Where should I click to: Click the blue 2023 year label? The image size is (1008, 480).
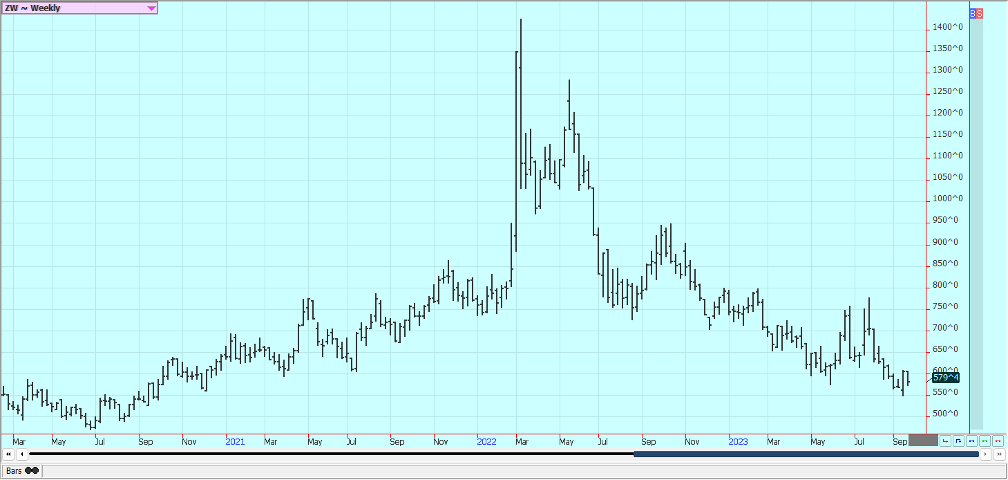pyautogui.click(x=738, y=442)
